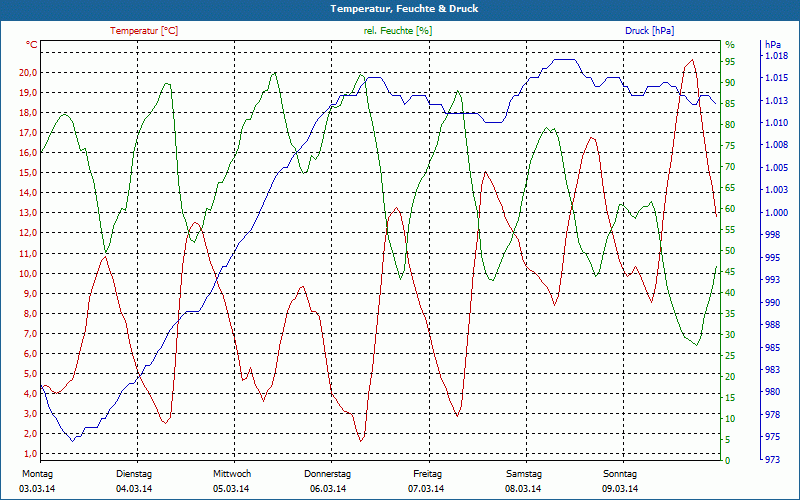
Task: Click the green "%" axis unit label
Action: pos(730,45)
